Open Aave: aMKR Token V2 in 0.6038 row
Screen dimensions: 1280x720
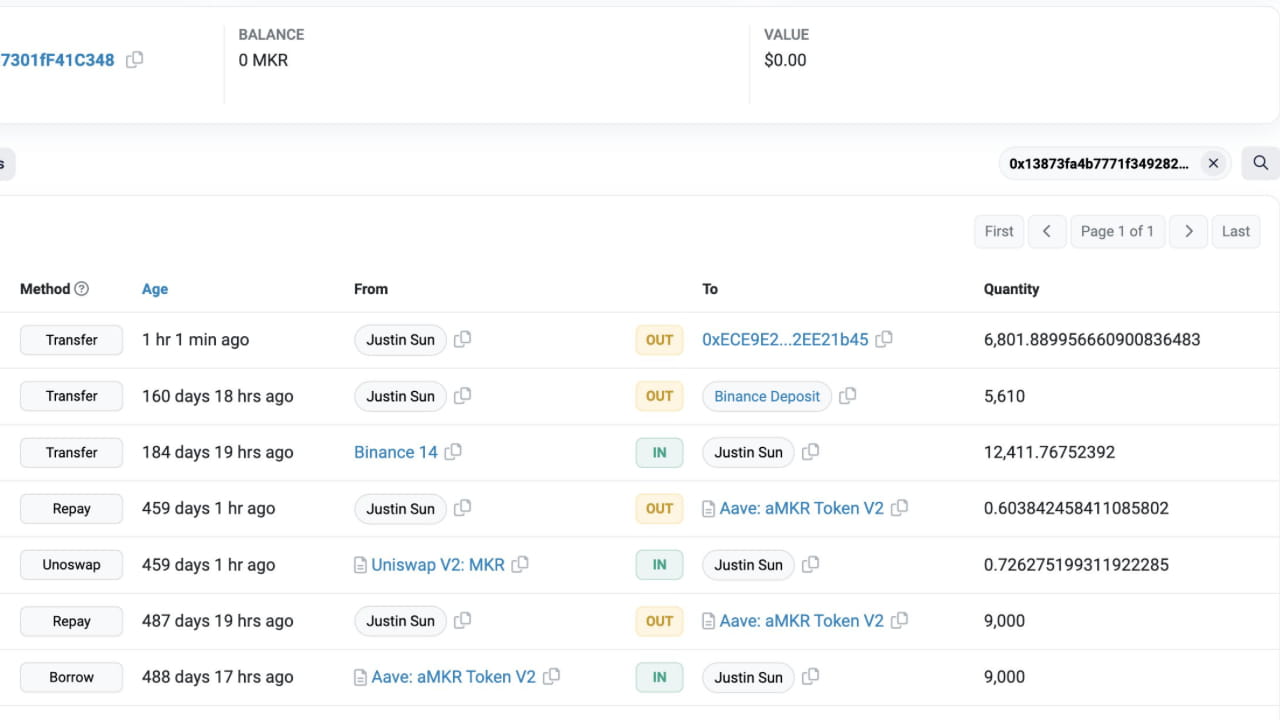(802, 509)
